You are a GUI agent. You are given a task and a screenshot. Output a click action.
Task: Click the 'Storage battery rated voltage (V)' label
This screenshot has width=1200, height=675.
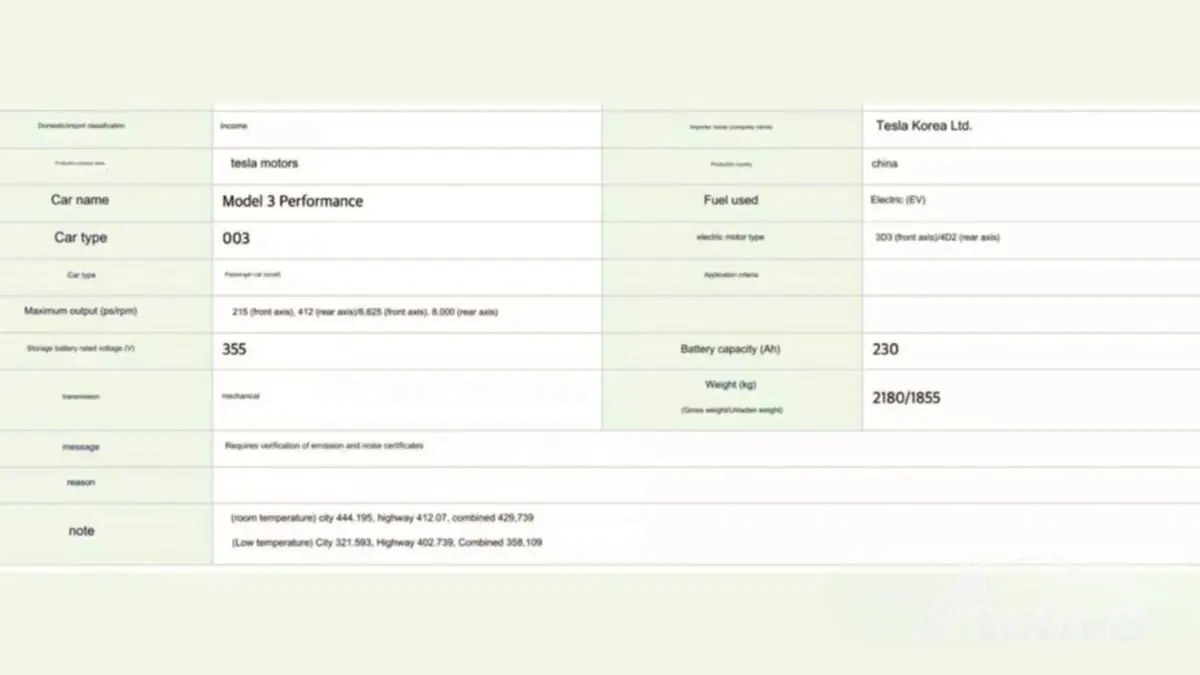coord(80,347)
